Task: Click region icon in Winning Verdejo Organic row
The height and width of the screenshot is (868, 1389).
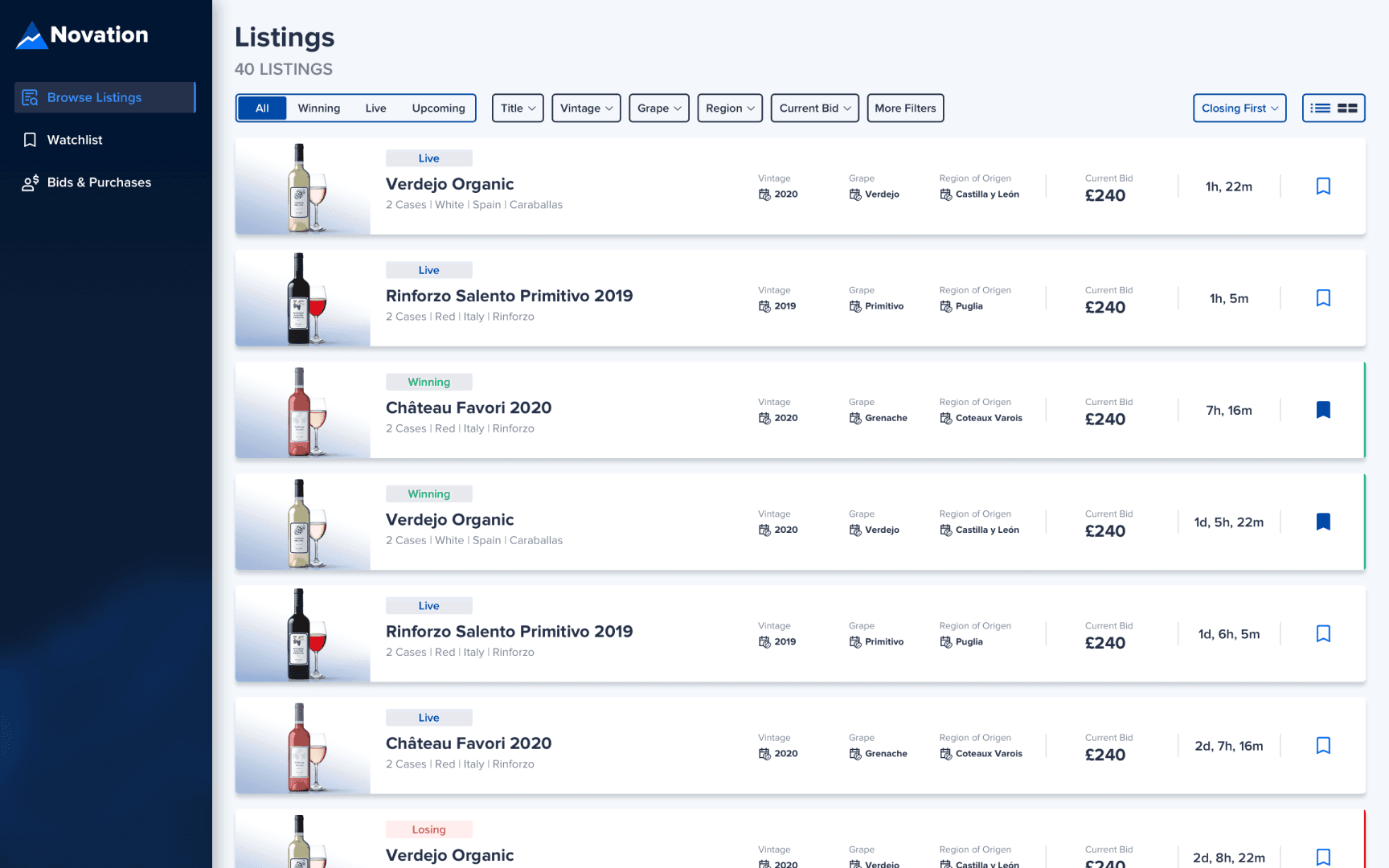Action: click(x=946, y=530)
